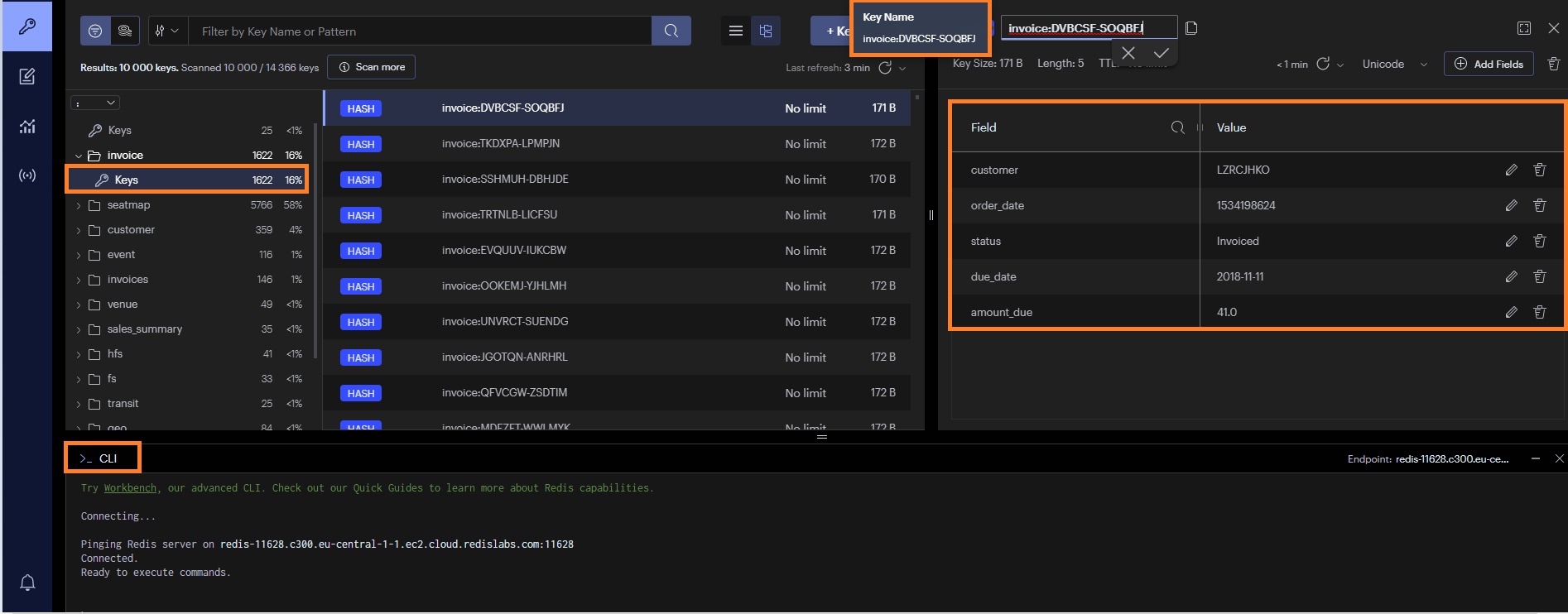Open the Analysis Tools sidebar icon

27,126
